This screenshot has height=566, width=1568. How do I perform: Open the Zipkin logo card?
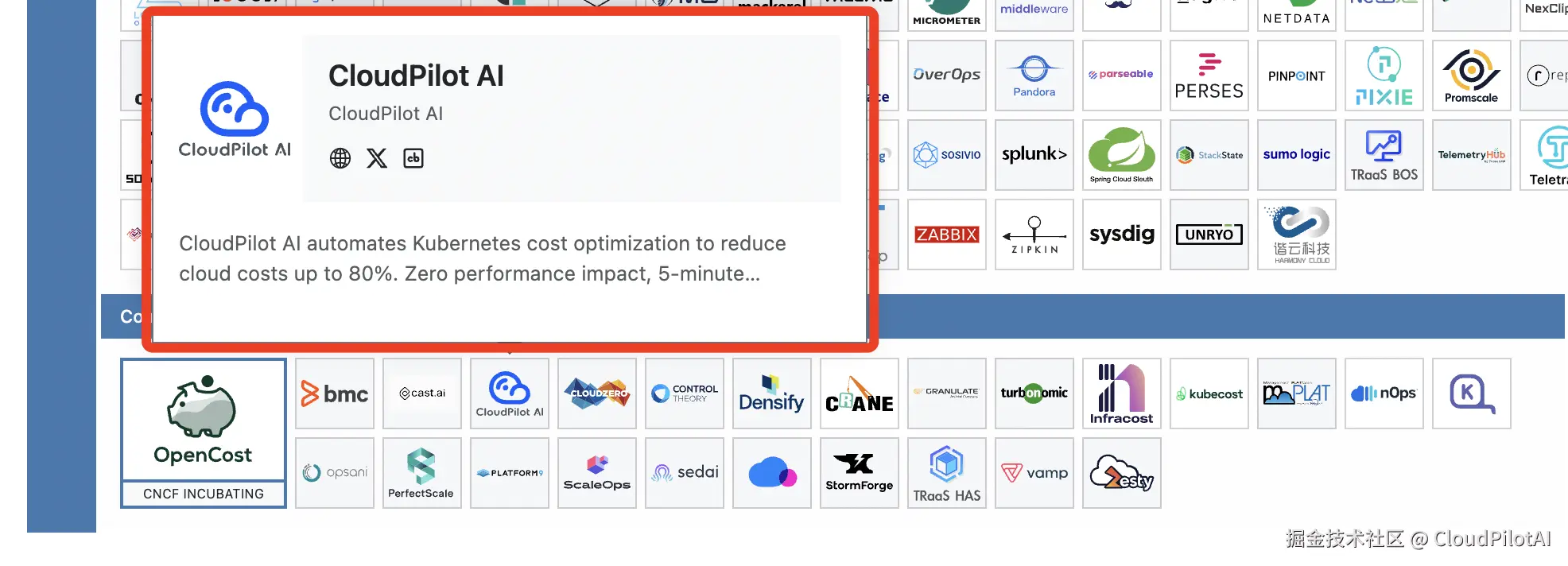tap(1034, 235)
